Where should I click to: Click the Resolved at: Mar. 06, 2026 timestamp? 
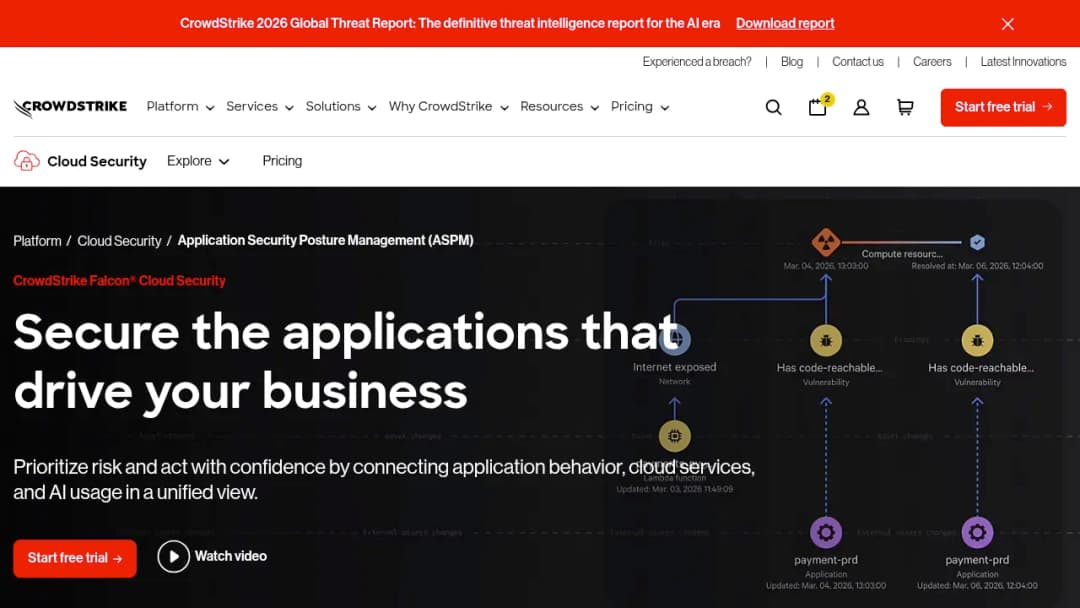[977, 266]
